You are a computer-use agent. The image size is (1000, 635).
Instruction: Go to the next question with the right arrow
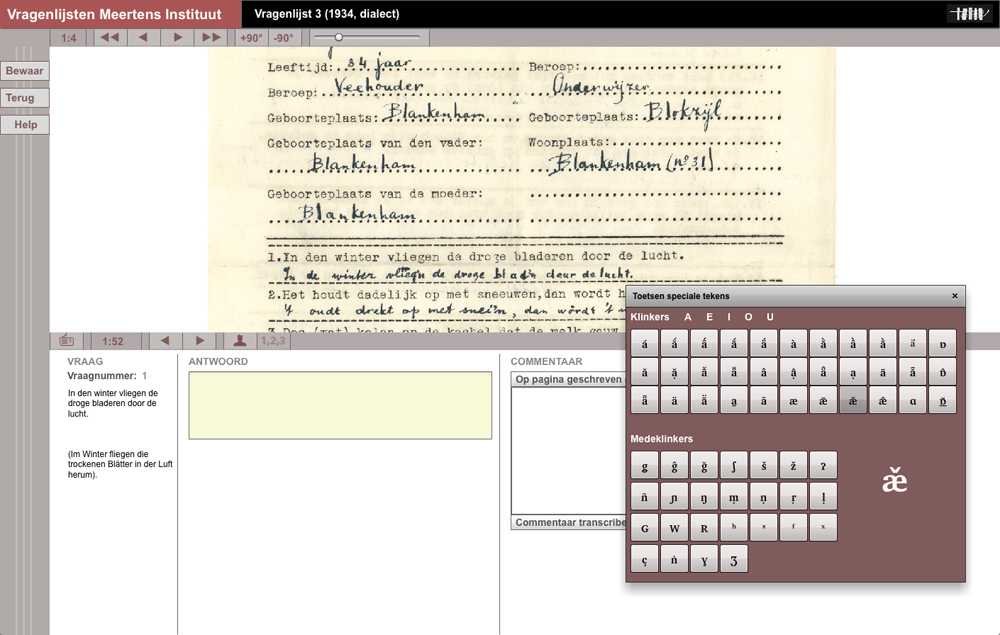(200, 341)
